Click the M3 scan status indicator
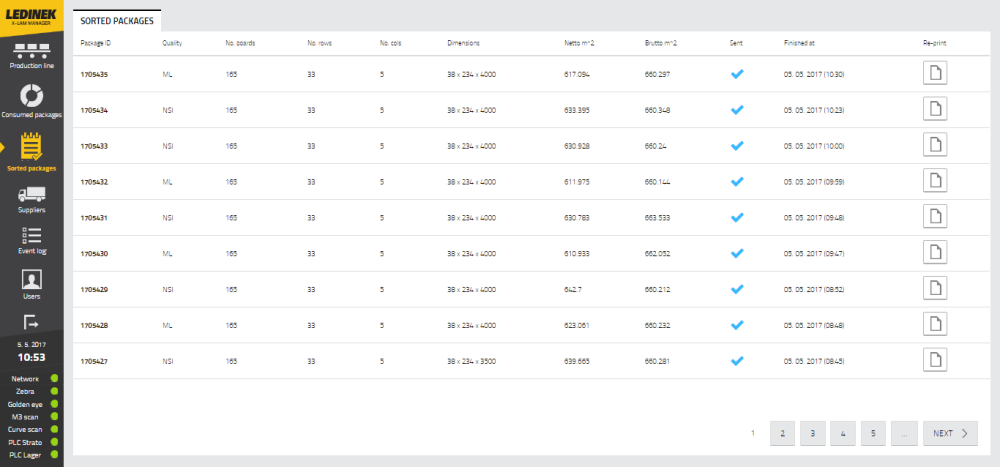This screenshot has width=1000, height=467. pos(54,417)
